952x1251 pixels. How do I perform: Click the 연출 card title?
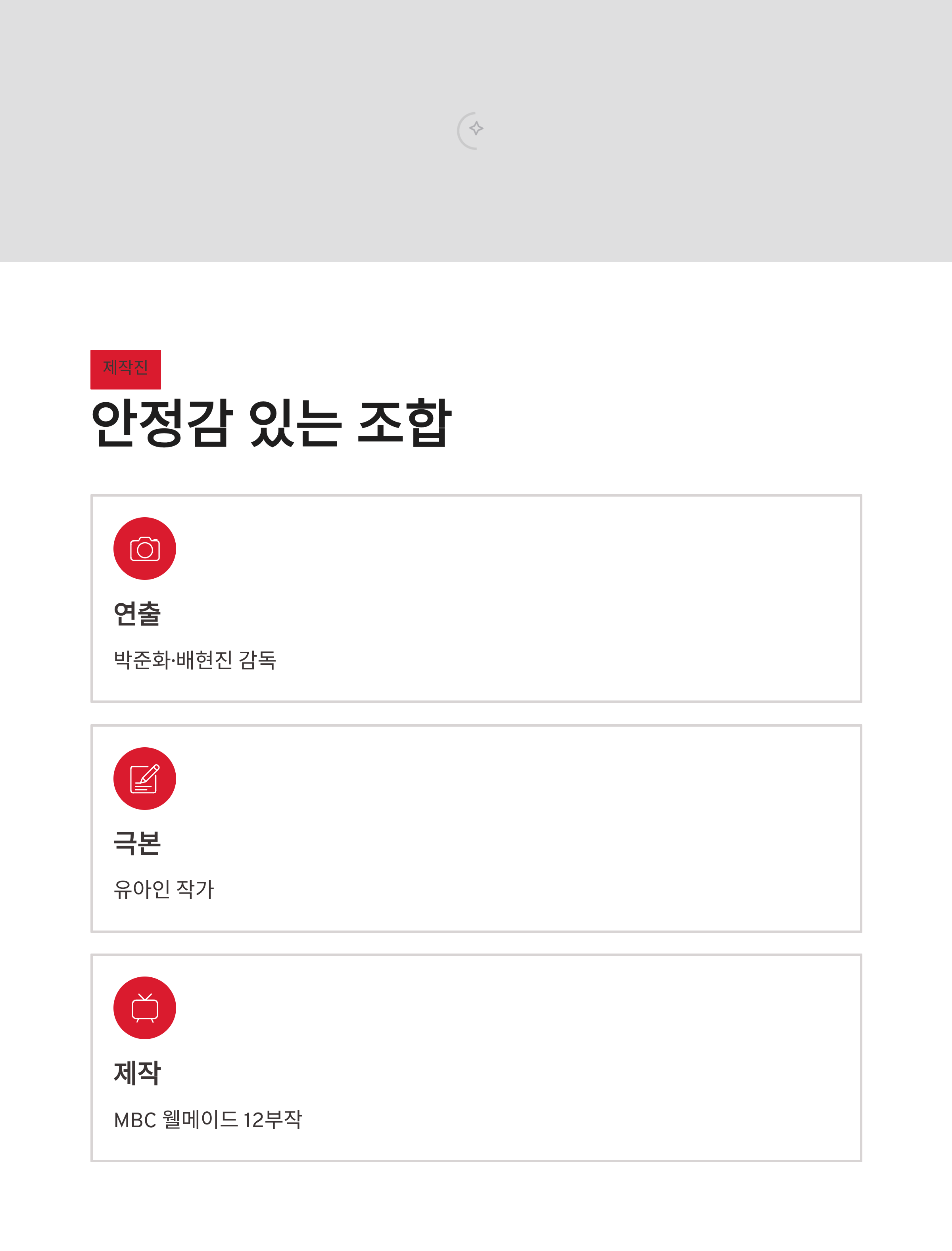coord(137,614)
